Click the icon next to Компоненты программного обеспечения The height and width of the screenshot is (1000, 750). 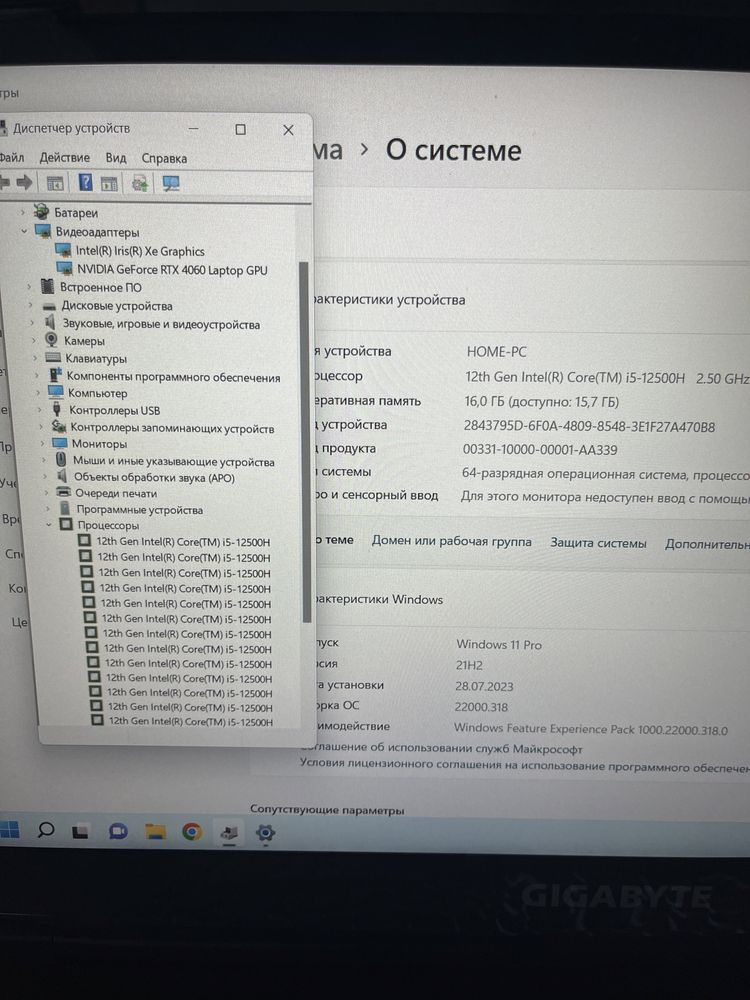click(55, 376)
